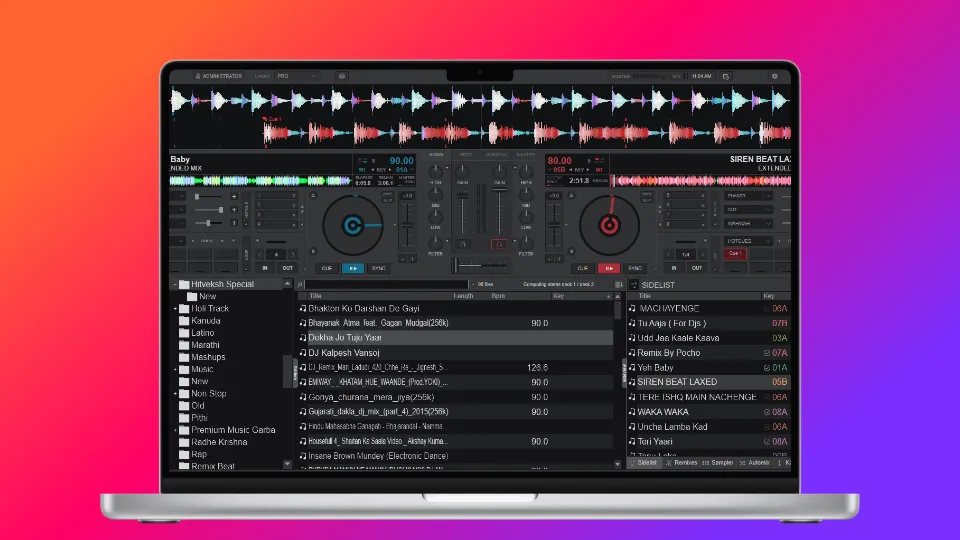Nudge left deck pitch up with plus button
Screen dimensions: 960x540
coord(413,259)
